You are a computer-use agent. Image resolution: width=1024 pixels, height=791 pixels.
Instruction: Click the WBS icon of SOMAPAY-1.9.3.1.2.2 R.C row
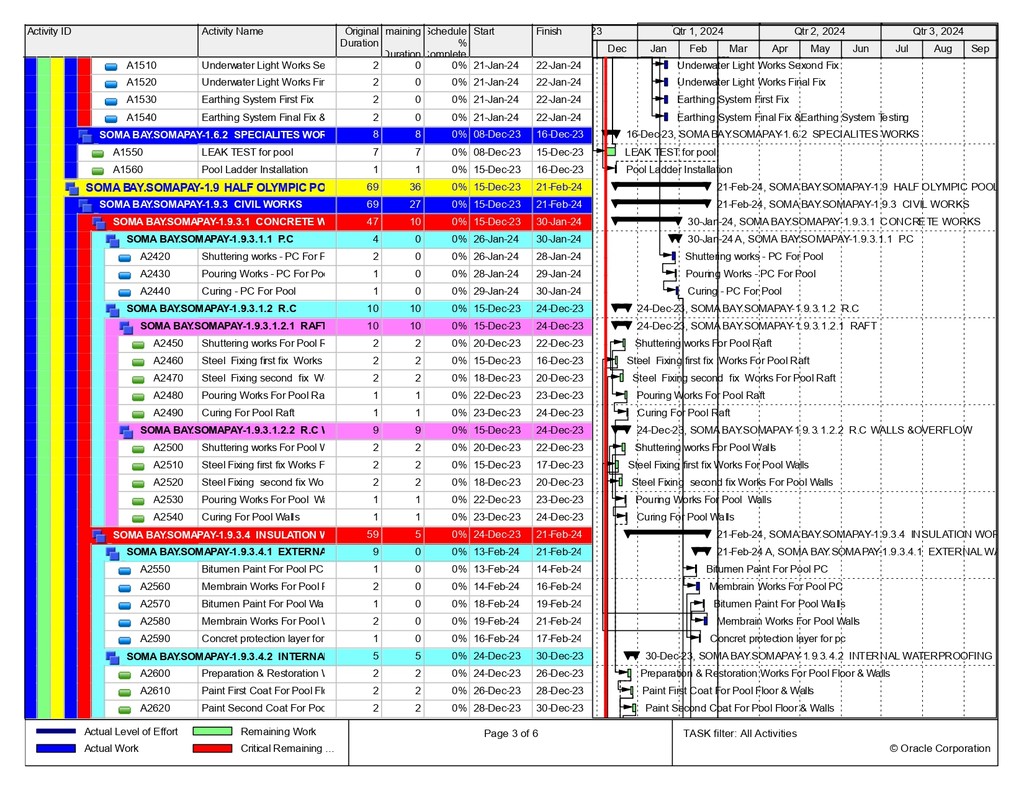click(x=126, y=432)
